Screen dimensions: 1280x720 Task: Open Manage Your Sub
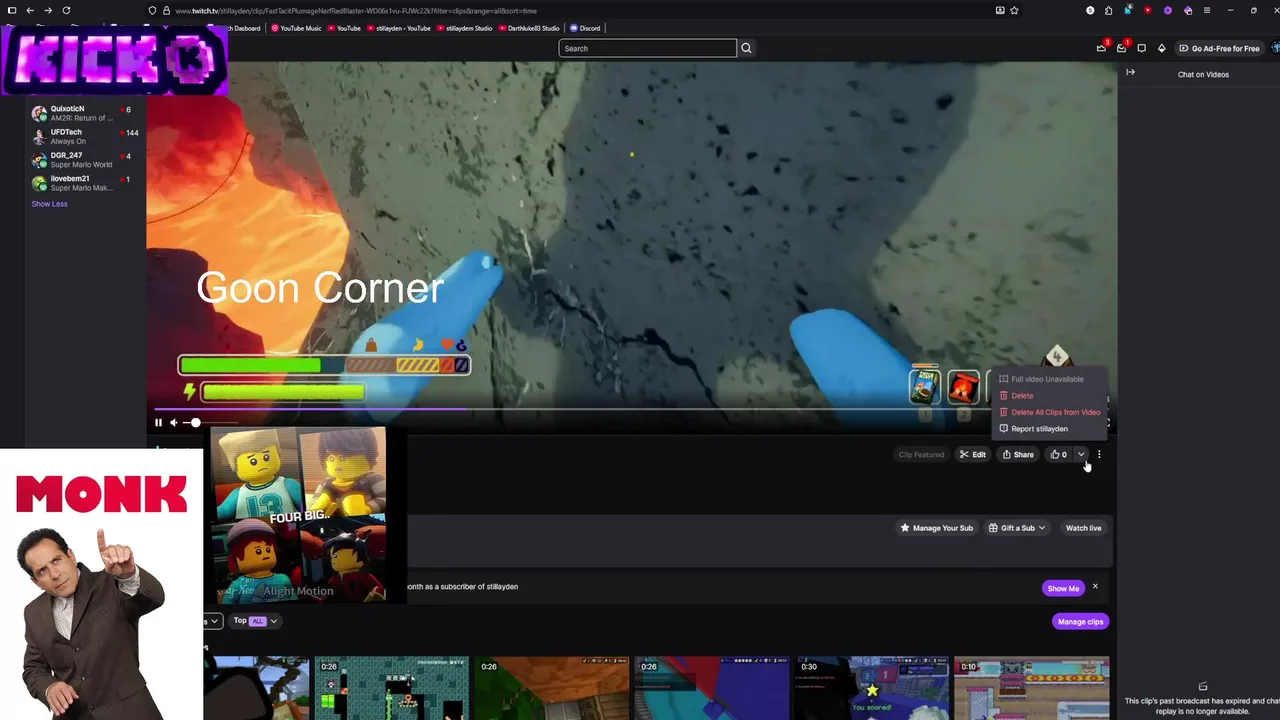click(937, 528)
